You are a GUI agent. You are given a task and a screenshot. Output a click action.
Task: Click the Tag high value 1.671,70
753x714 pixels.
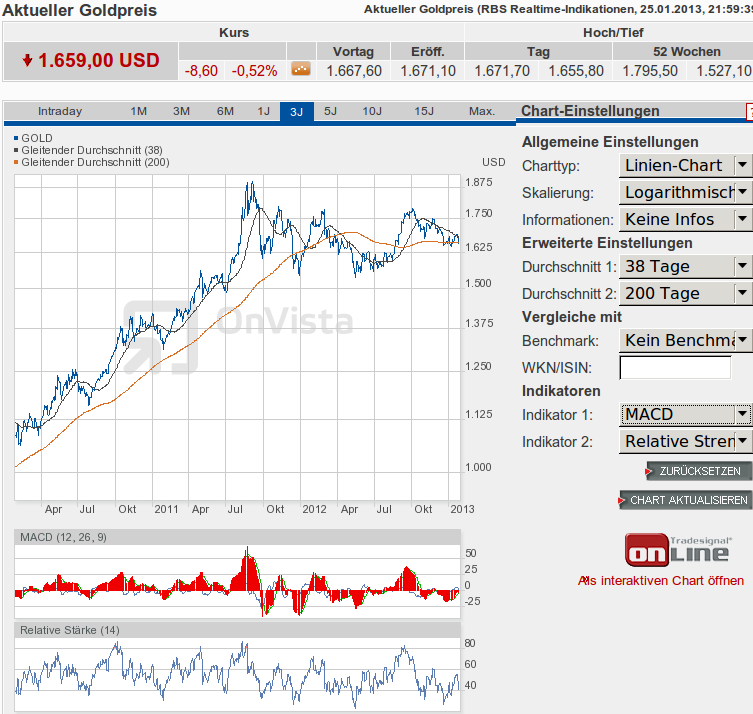pyautogui.click(x=502, y=71)
